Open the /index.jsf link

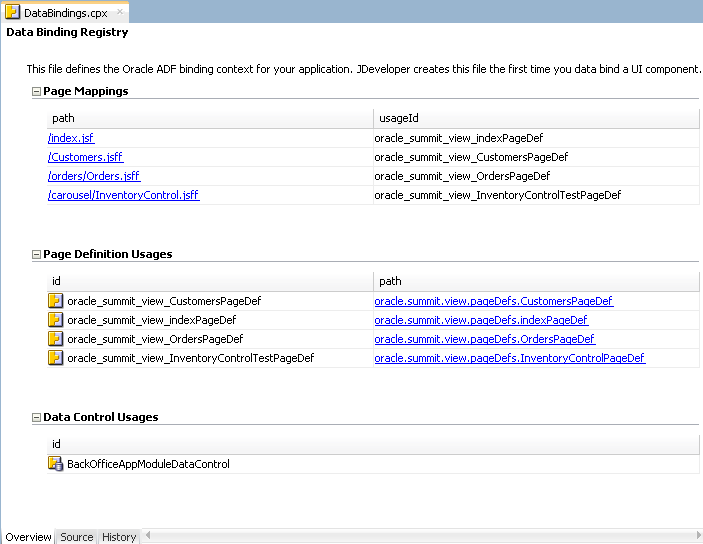(71, 138)
